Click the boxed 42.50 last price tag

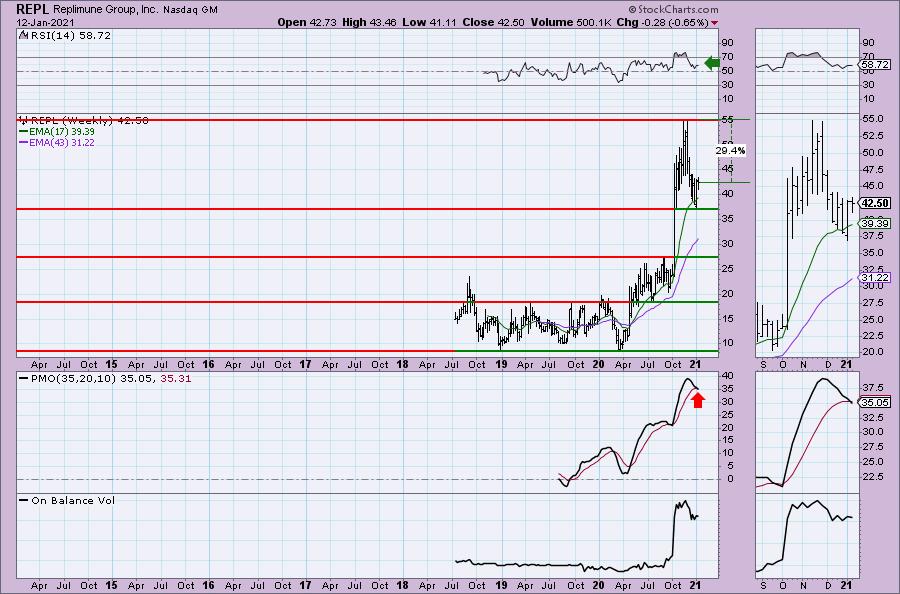[875, 203]
